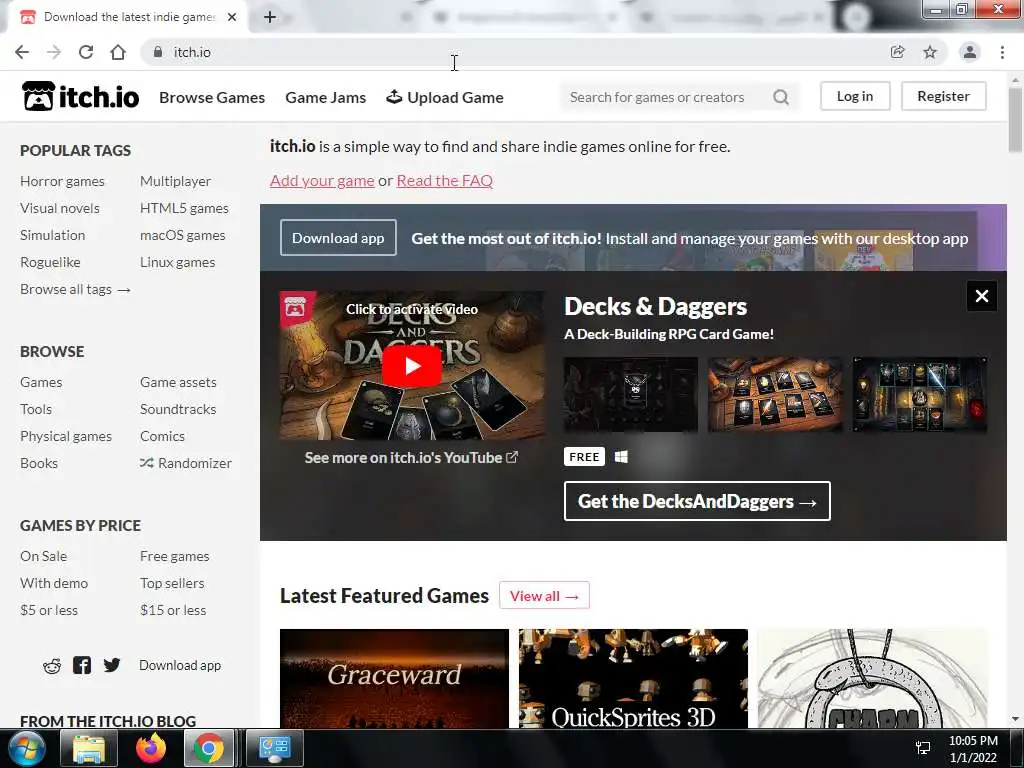This screenshot has width=1024, height=768.
Task: Open the Free games price filter
Action: [x=174, y=556]
